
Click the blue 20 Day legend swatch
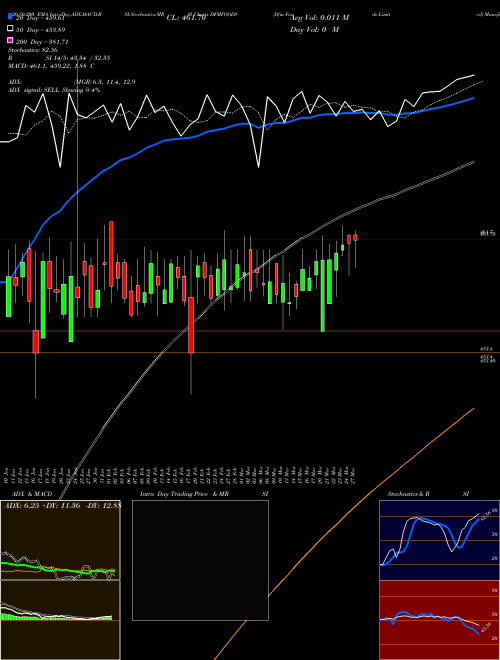pos(11,17)
